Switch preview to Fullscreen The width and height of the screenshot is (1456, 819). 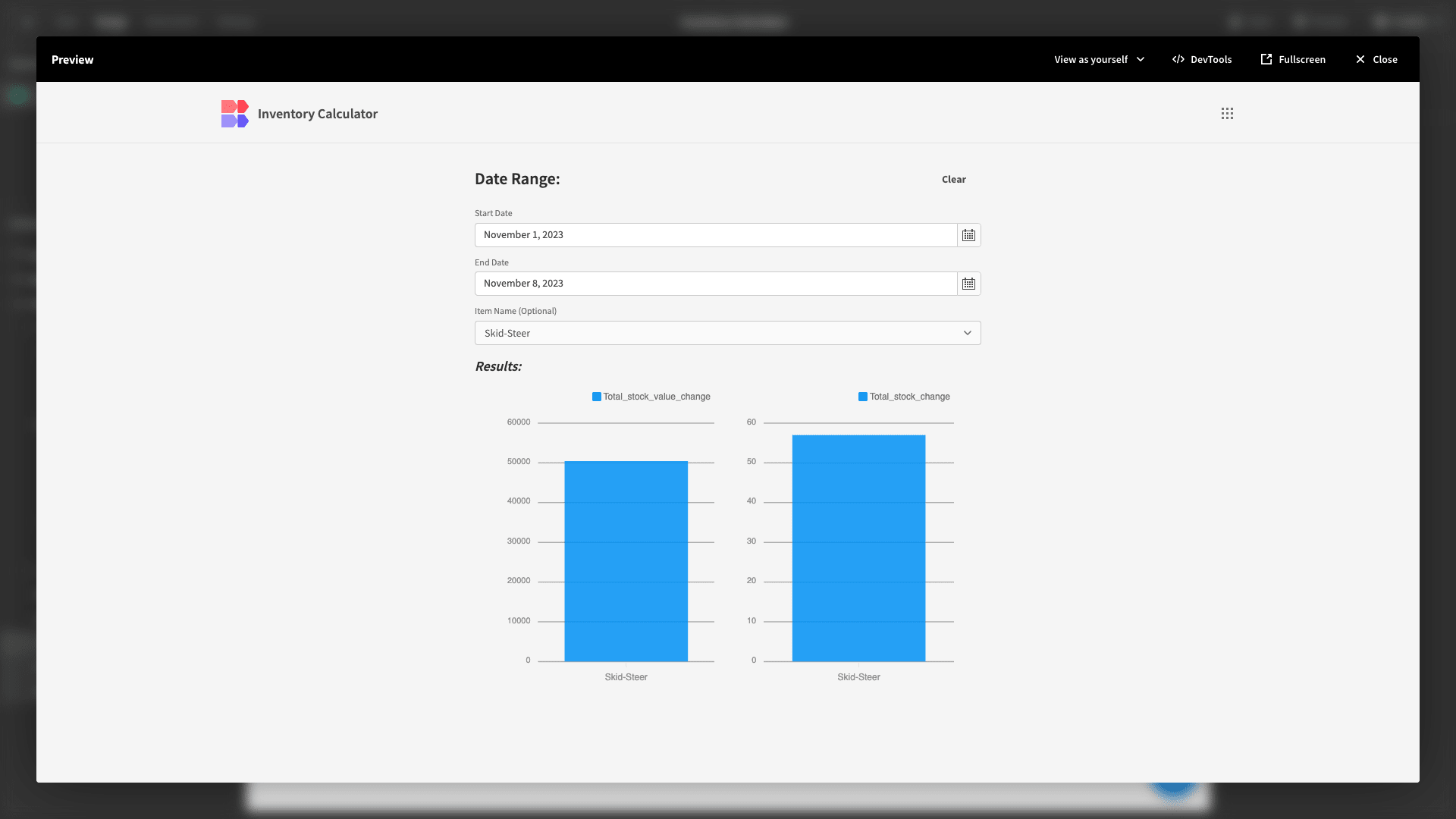1293,59
